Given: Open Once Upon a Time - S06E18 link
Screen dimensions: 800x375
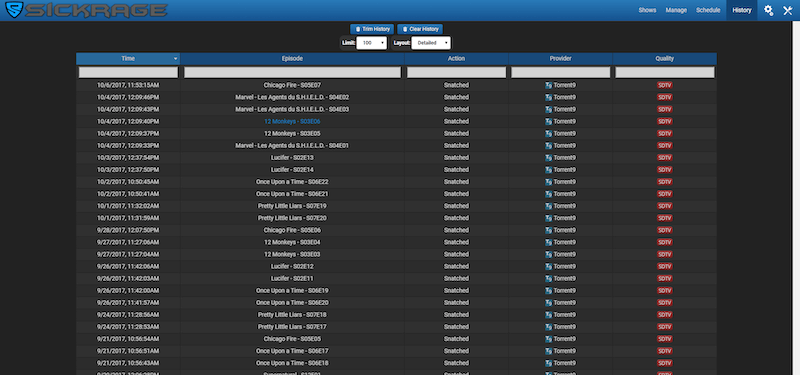Looking at the screenshot, I should pyautogui.click(x=292, y=363).
